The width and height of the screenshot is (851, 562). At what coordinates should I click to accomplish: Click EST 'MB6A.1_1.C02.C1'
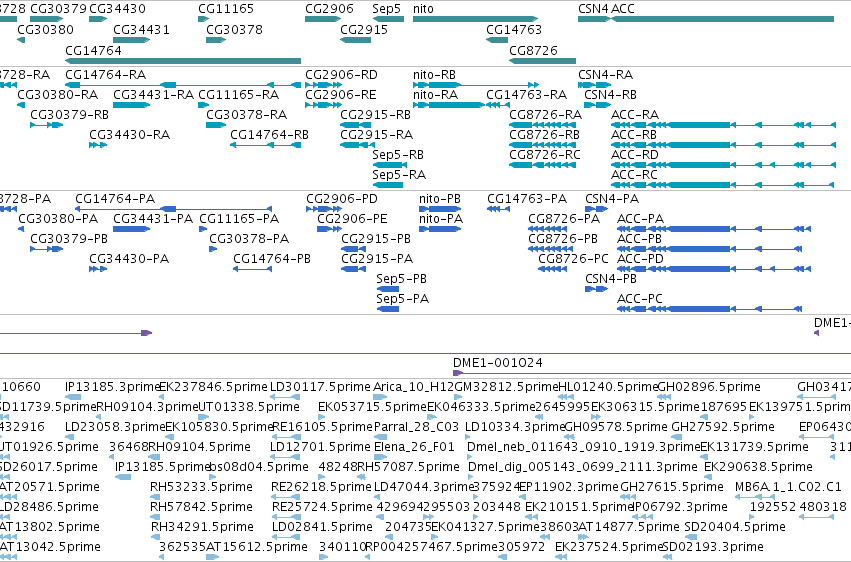pyautogui.click(x=788, y=487)
